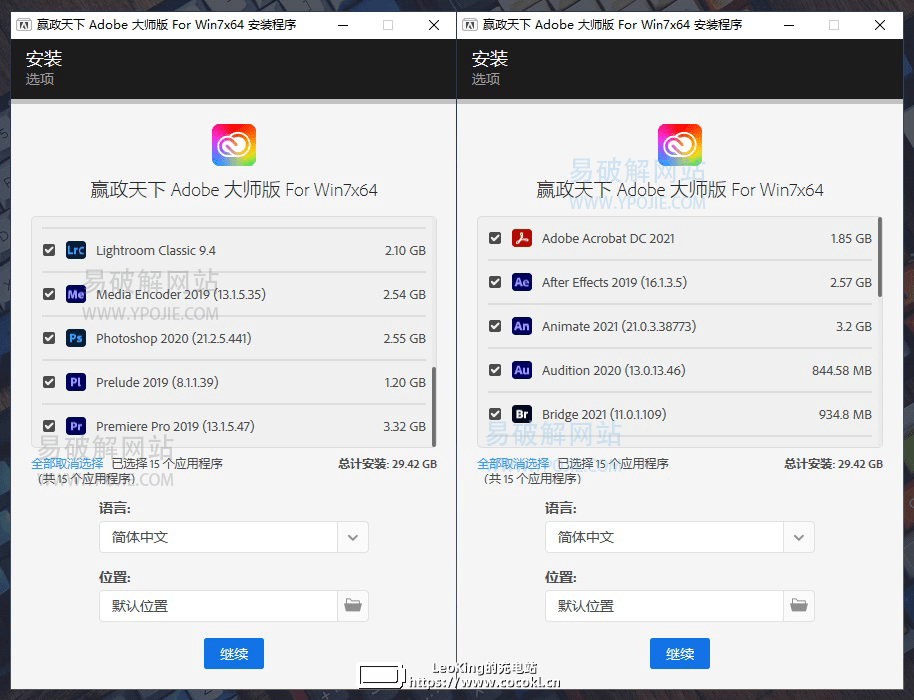Select Lightroom Classic 9.4 name text
914x700 pixels.
(x=156, y=251)
